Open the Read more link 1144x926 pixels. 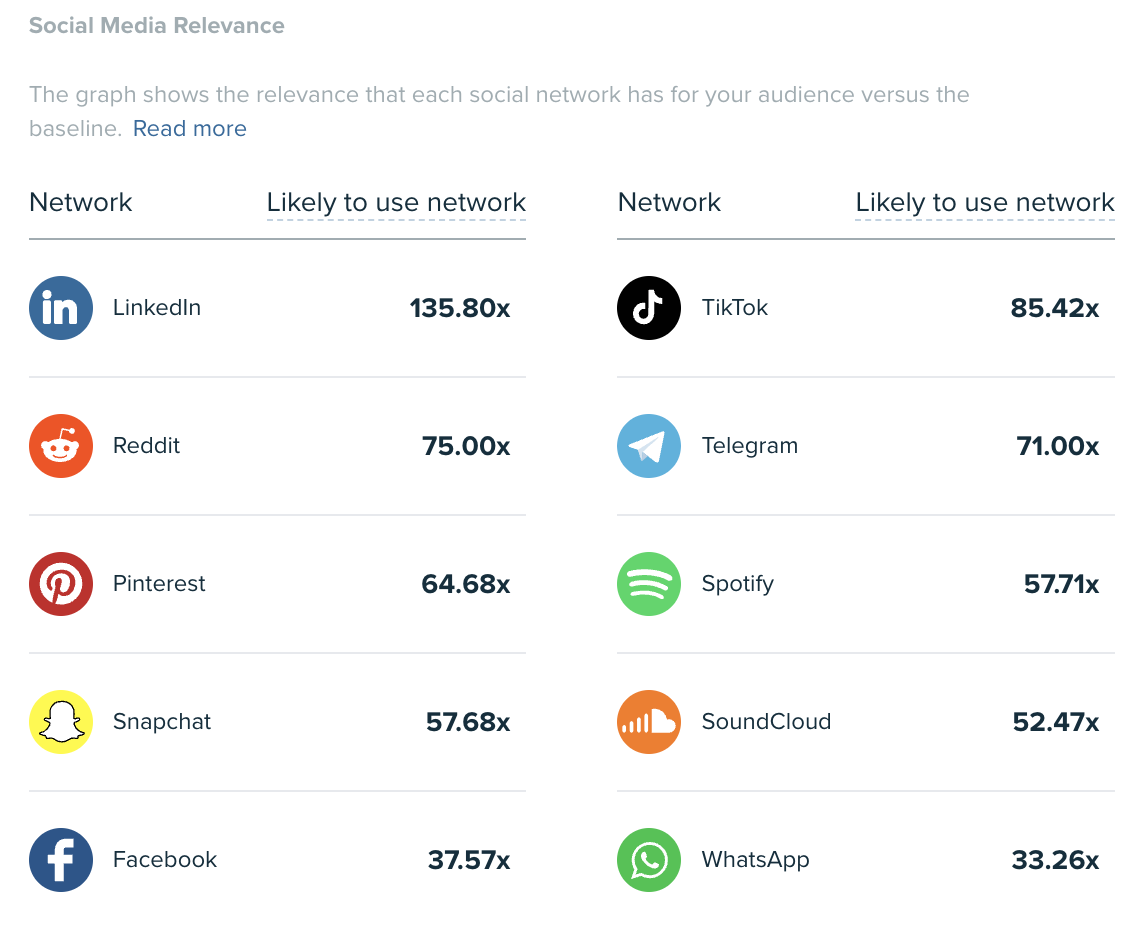click(x=189, y=129)
